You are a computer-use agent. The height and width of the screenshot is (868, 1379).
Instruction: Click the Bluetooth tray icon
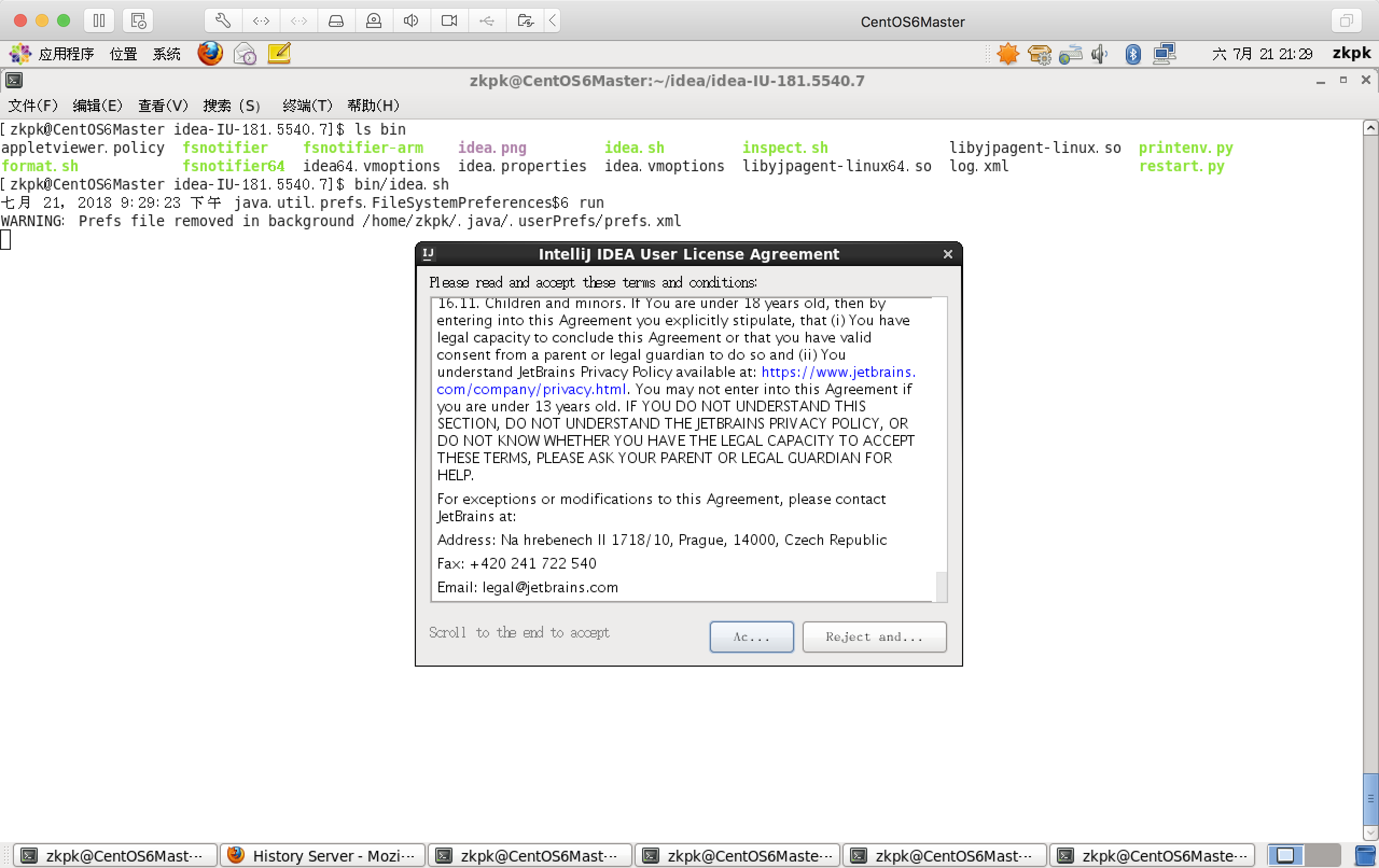[x=1132, y=54]
